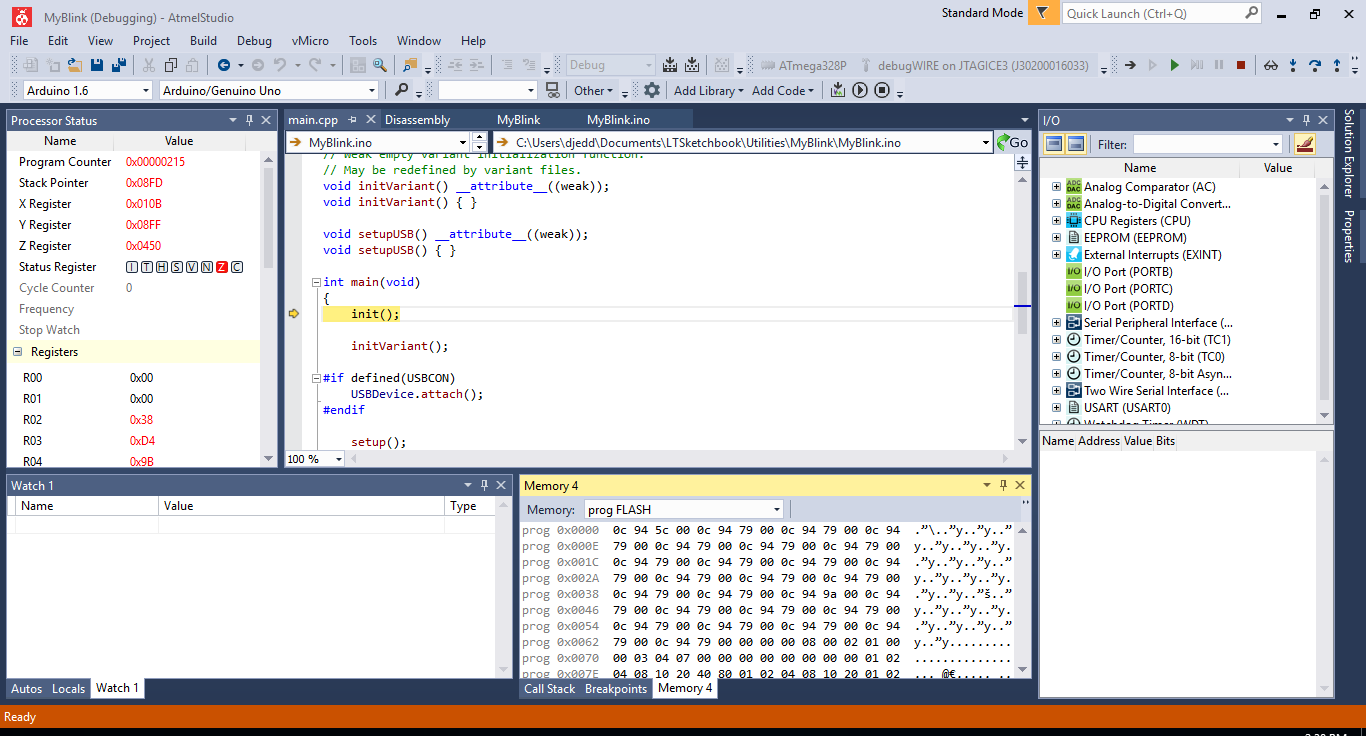Click the Save All icon
Screen dimensions: 1366x736
(119, 65)
